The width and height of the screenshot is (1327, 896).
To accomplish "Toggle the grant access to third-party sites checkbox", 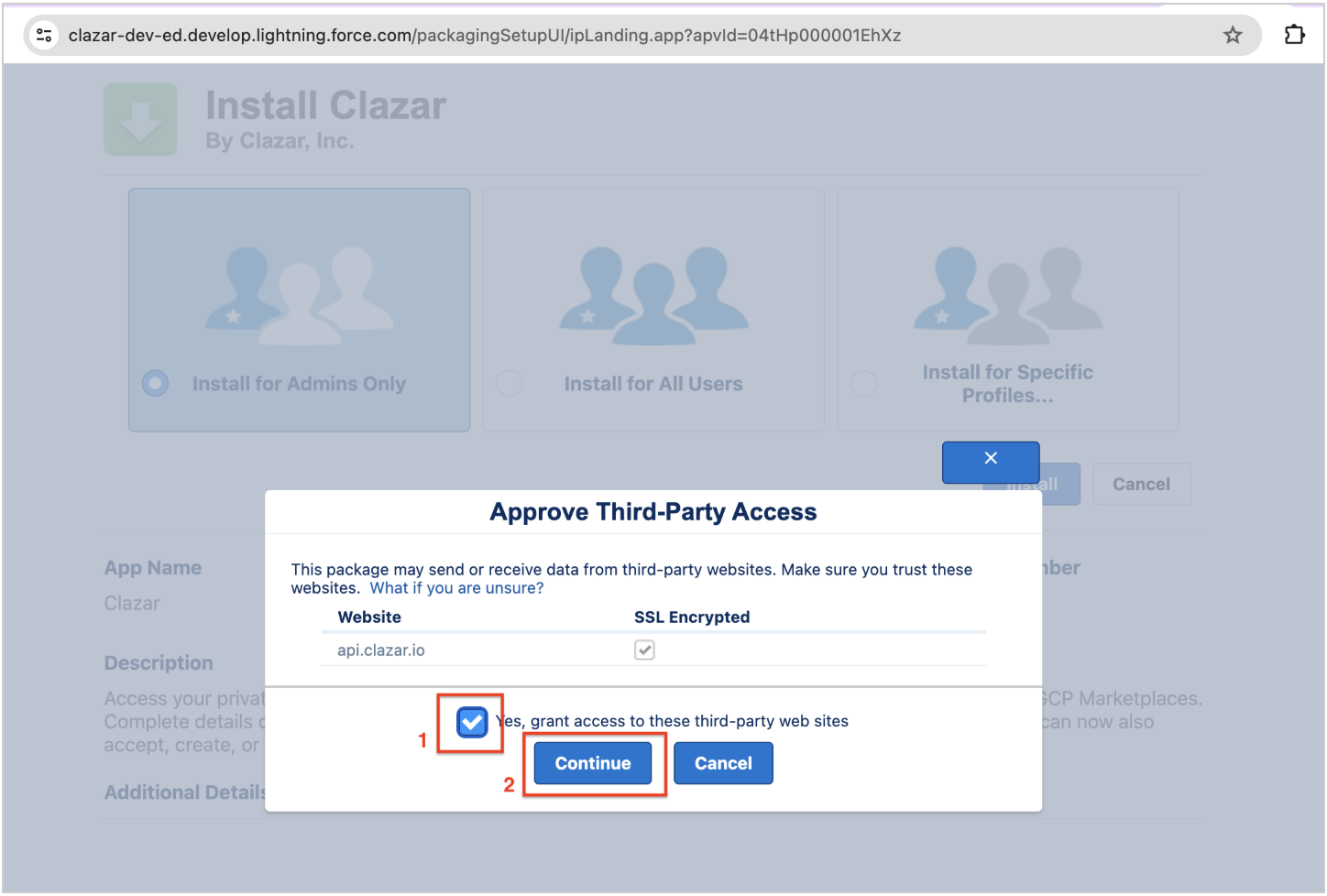I will (472, 723).
